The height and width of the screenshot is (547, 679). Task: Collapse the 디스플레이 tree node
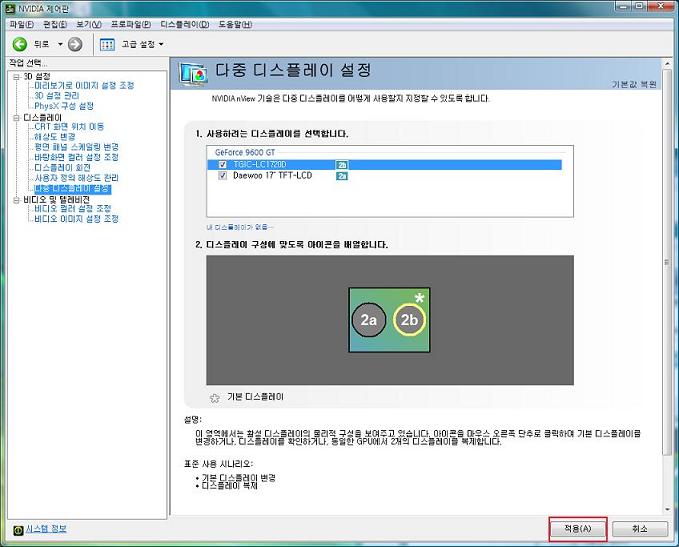click(16, 118)
